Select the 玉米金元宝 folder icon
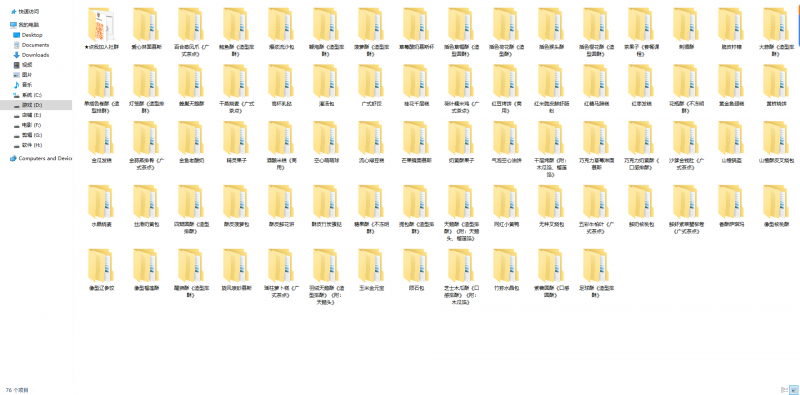 click(370, 266)
